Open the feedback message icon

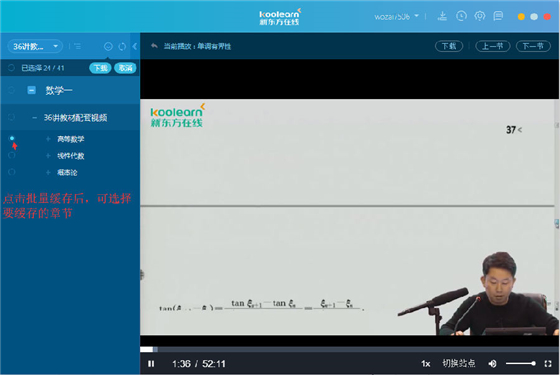tap(498, 16)
